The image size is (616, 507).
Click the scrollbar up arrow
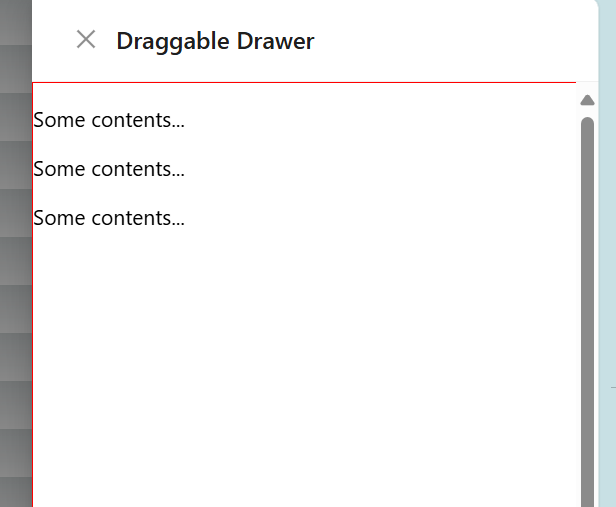587,100
